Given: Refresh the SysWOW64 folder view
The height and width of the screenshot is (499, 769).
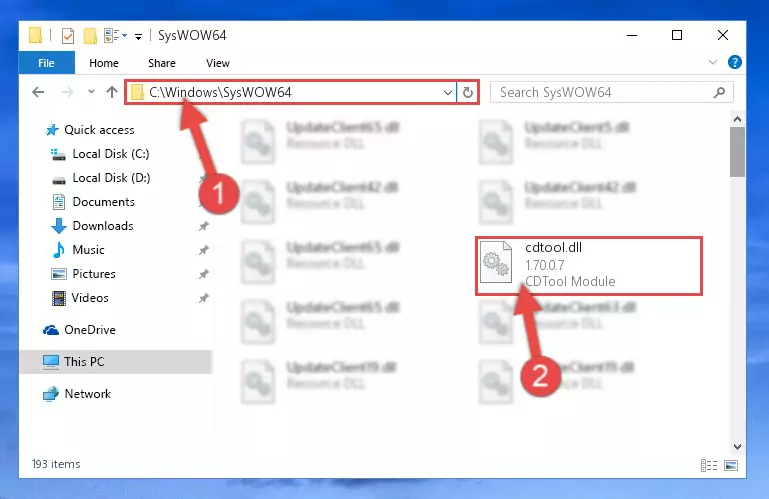Looking at the screenshot, I should point(468,92).
